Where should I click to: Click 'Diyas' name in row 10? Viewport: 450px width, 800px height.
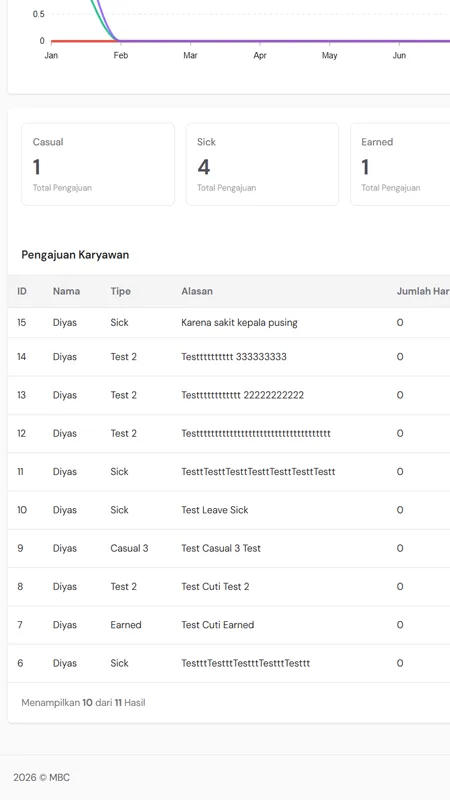pyautogui.click(x=65, y=510)
